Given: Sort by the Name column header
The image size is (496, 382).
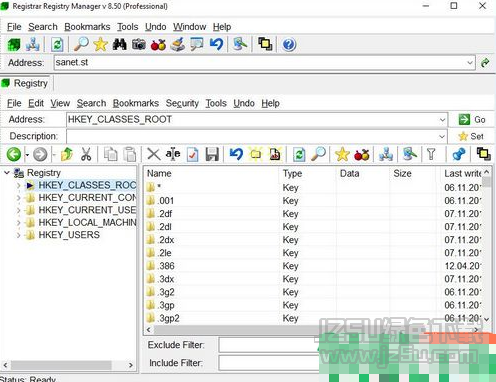Looking at the screenshot, I should click(x=212, y=173).
